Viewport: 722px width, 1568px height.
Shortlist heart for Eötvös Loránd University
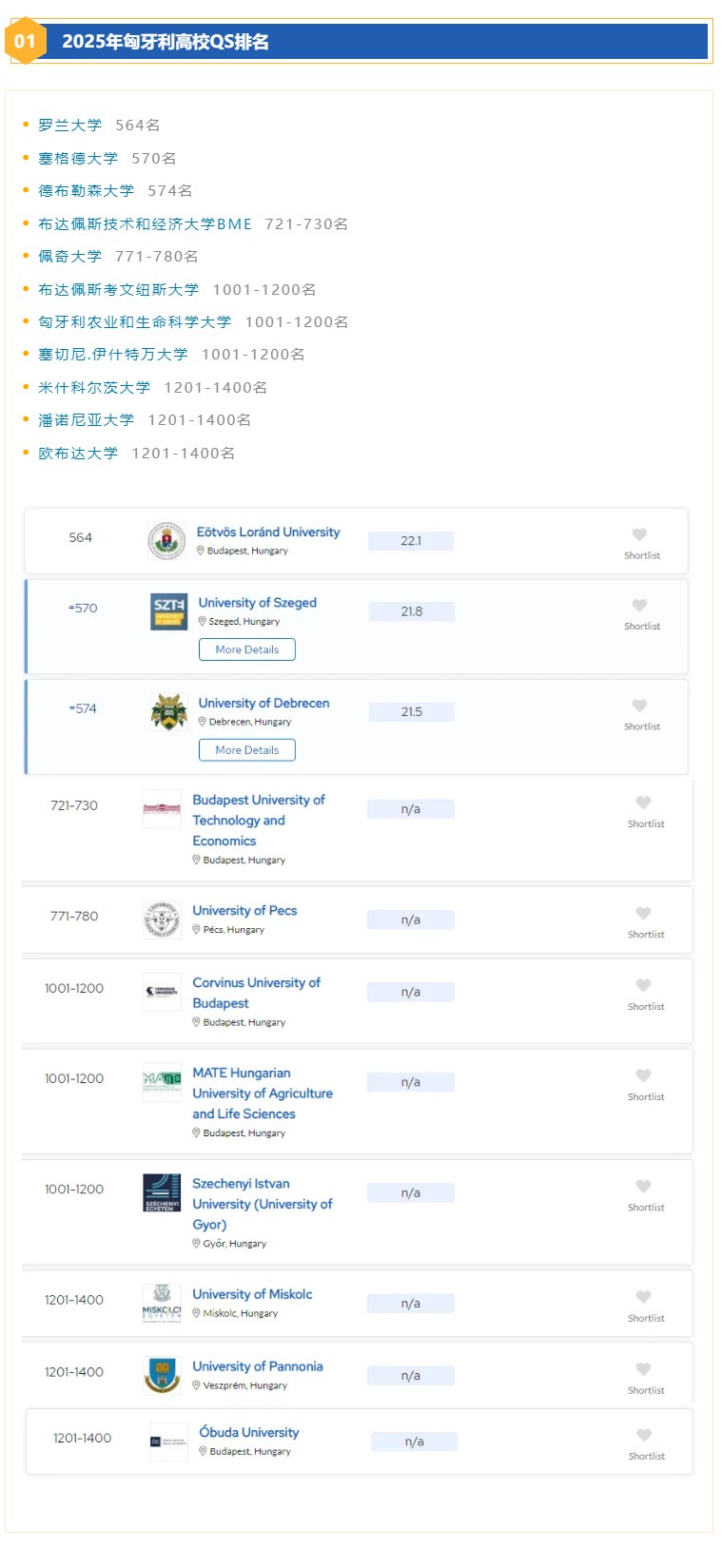[x=639, y=535]
